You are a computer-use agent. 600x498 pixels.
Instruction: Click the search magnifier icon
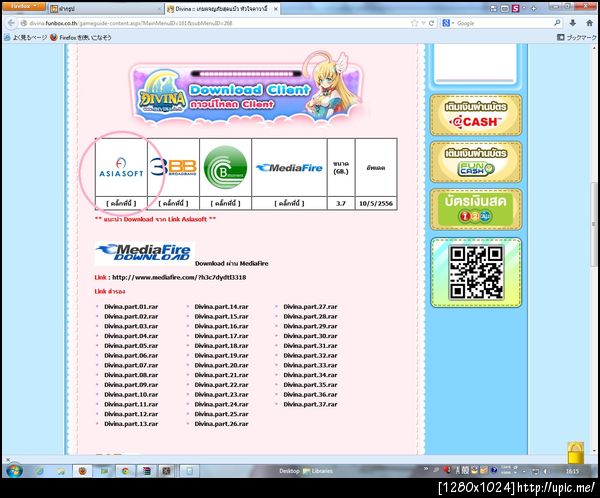click(557, 23)
